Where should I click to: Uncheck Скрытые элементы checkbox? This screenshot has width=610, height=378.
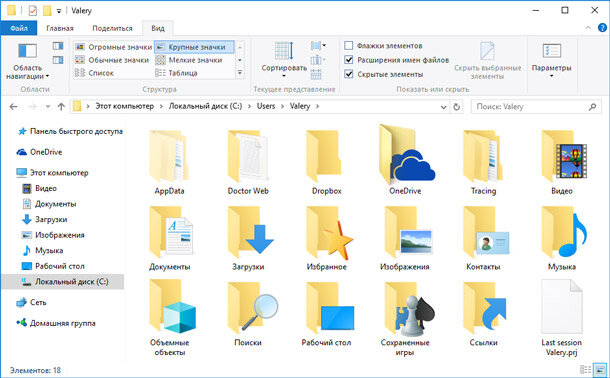click(349, 74)
